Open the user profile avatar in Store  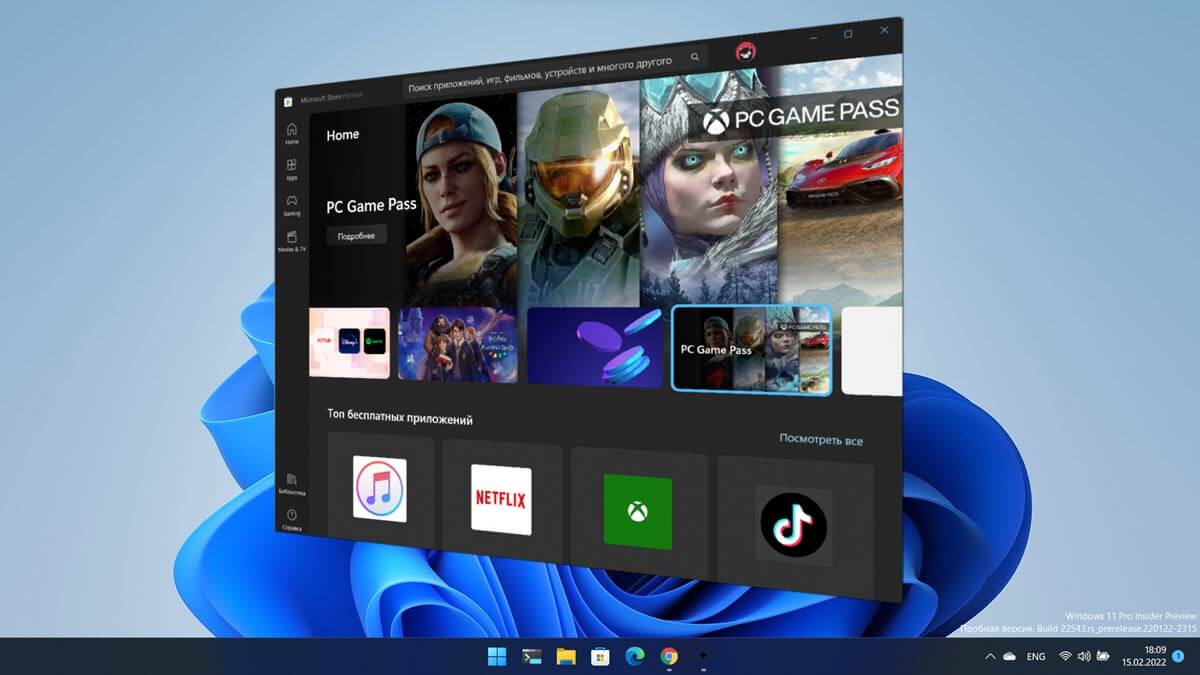tap(745, 52)
